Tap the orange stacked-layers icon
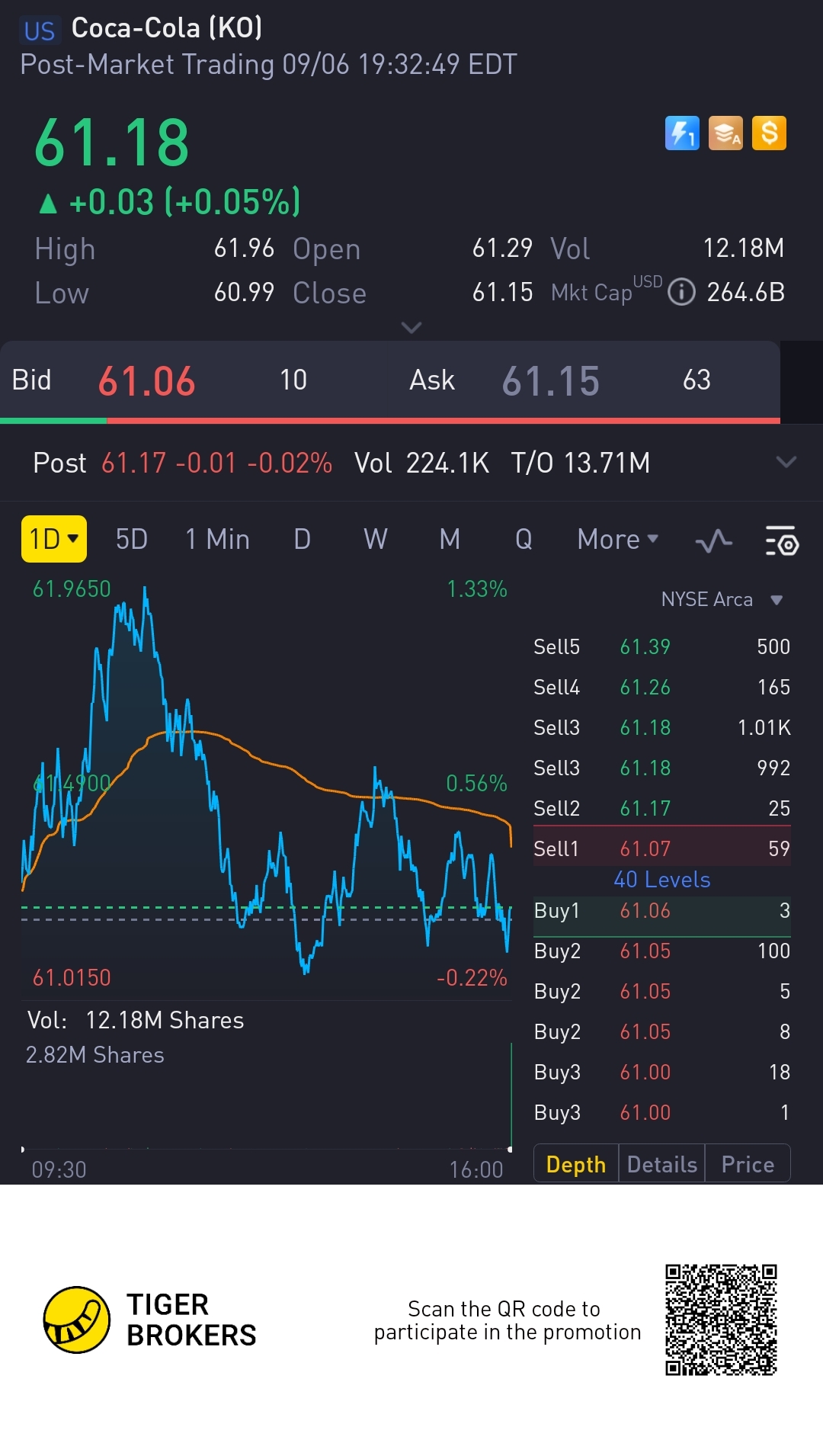 click(x=725, y=133)
